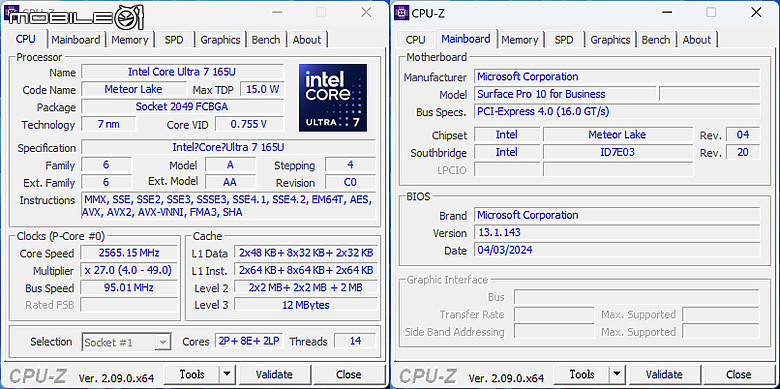Click the Code Name value Meteor Lake
Screen dimensions: 780x389
pyautogui.click(x=133, y=90)
